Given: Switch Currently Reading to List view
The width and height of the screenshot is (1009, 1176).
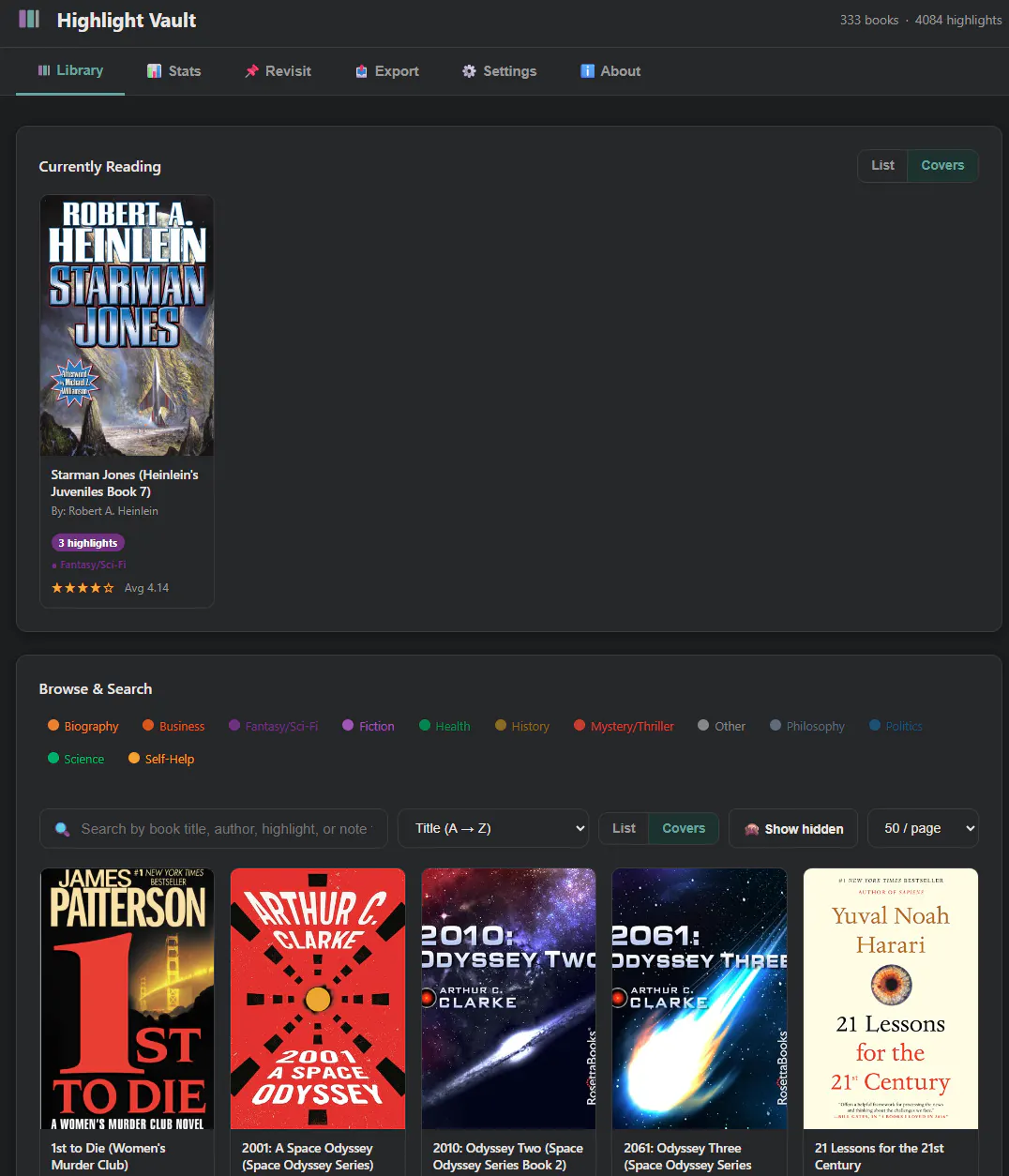Looking at the screenshot, I should pos(882,166).
